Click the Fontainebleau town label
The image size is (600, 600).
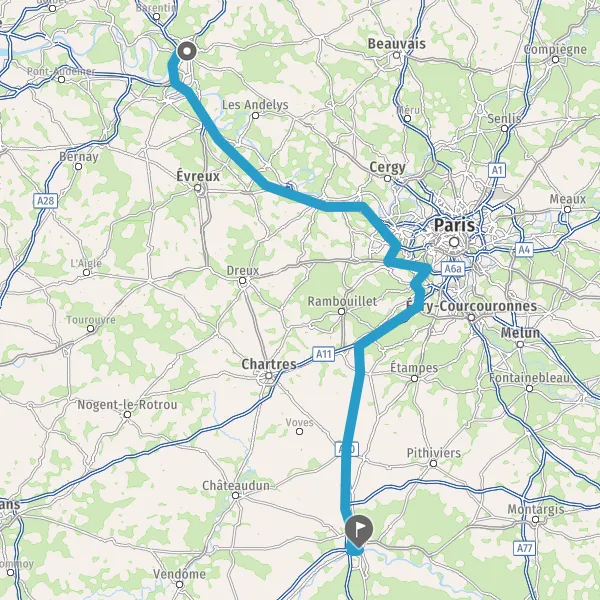(530, 378)
